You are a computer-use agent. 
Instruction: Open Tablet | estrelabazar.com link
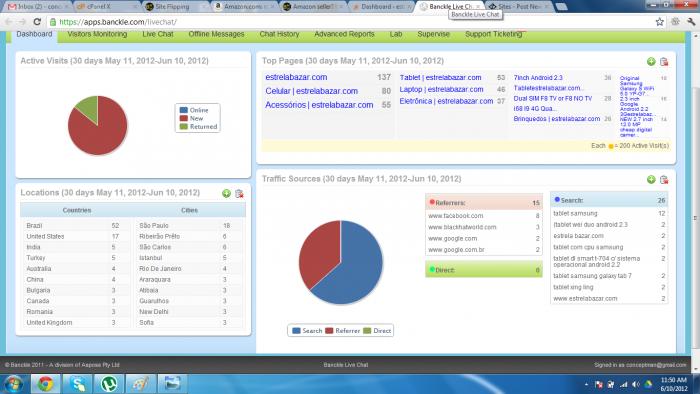[x=440, y=78]
